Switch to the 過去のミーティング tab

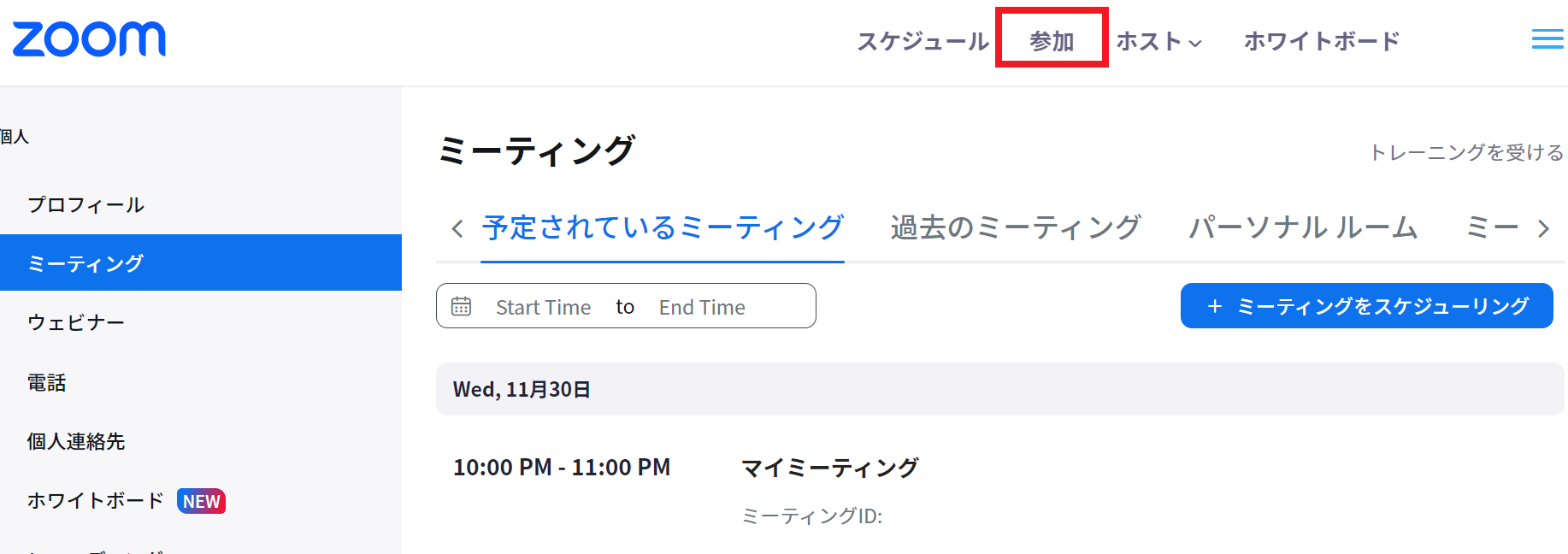point(1015,227)
